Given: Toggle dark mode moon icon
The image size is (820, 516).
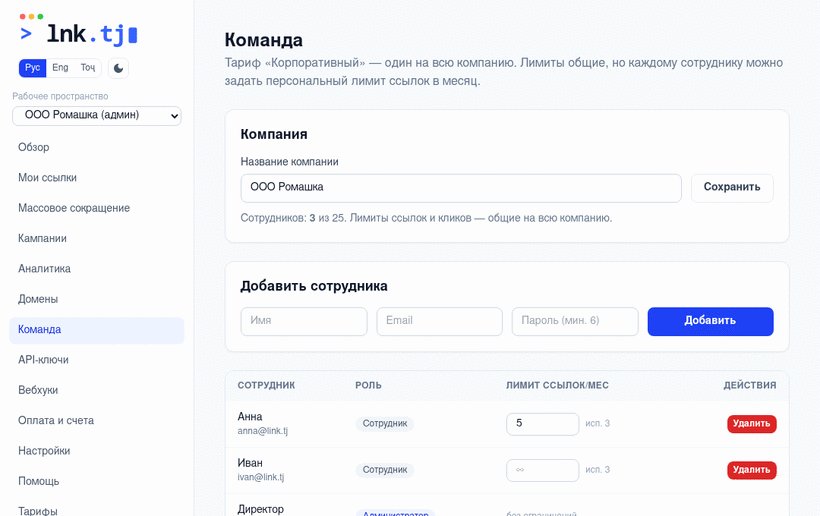Looking at the screenshot, I should pos(119,68).
